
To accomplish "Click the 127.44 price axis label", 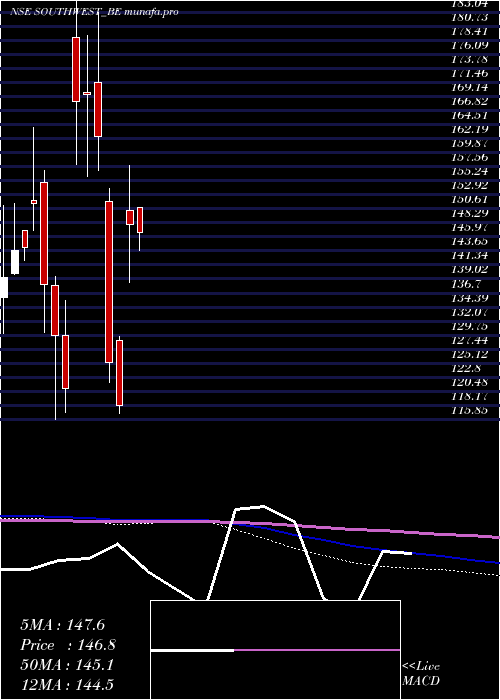I will [471, 340].
